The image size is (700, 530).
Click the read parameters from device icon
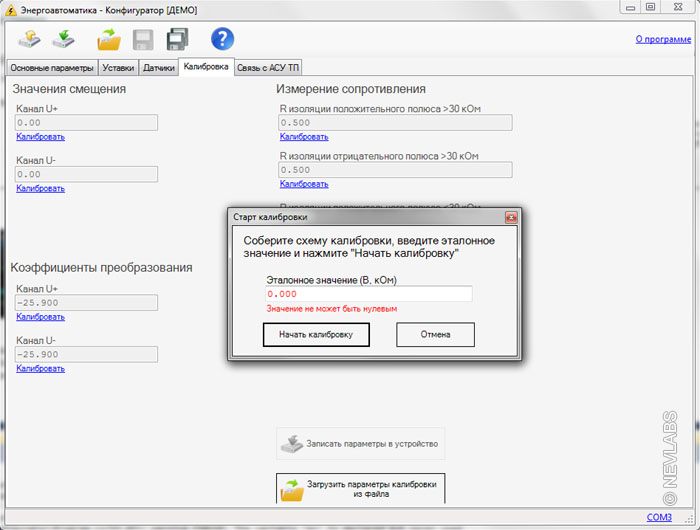(29, 39)
